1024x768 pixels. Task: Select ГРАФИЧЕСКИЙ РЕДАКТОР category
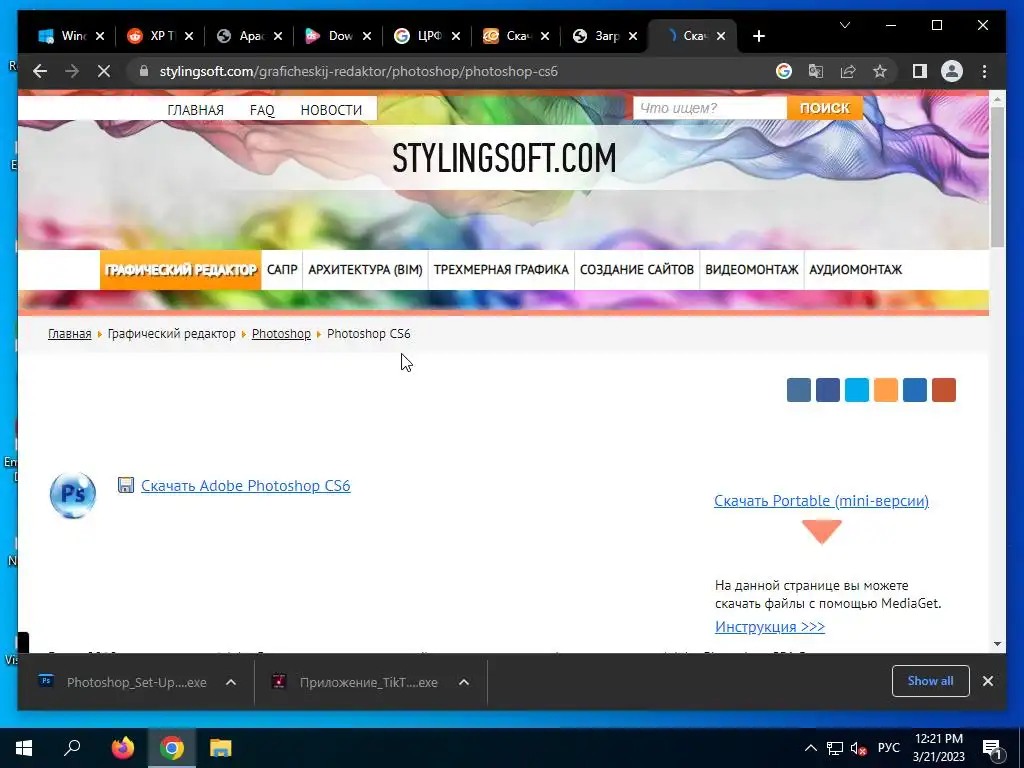[x=180, y=269]
